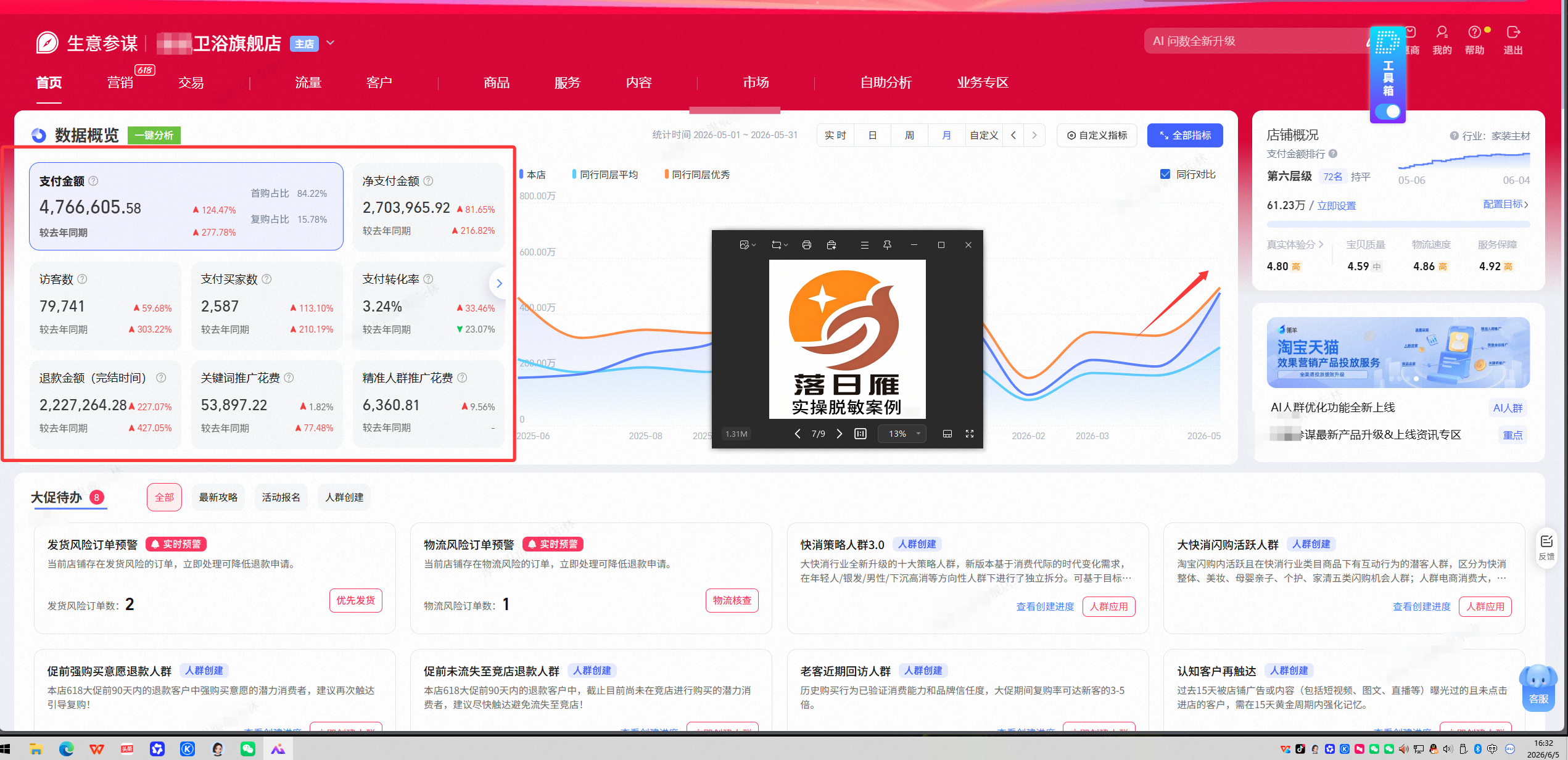Open the 交易 navigation tab

(191, 83)
